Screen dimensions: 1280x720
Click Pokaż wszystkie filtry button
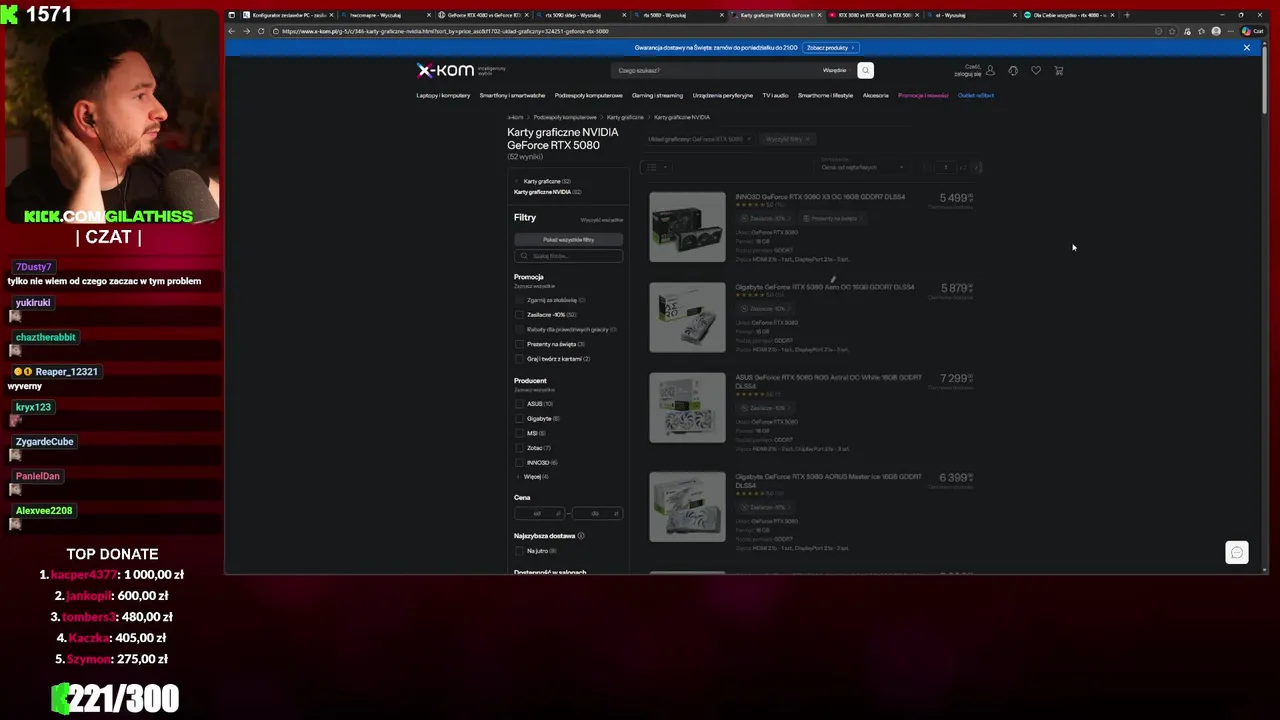pos(568,240)
